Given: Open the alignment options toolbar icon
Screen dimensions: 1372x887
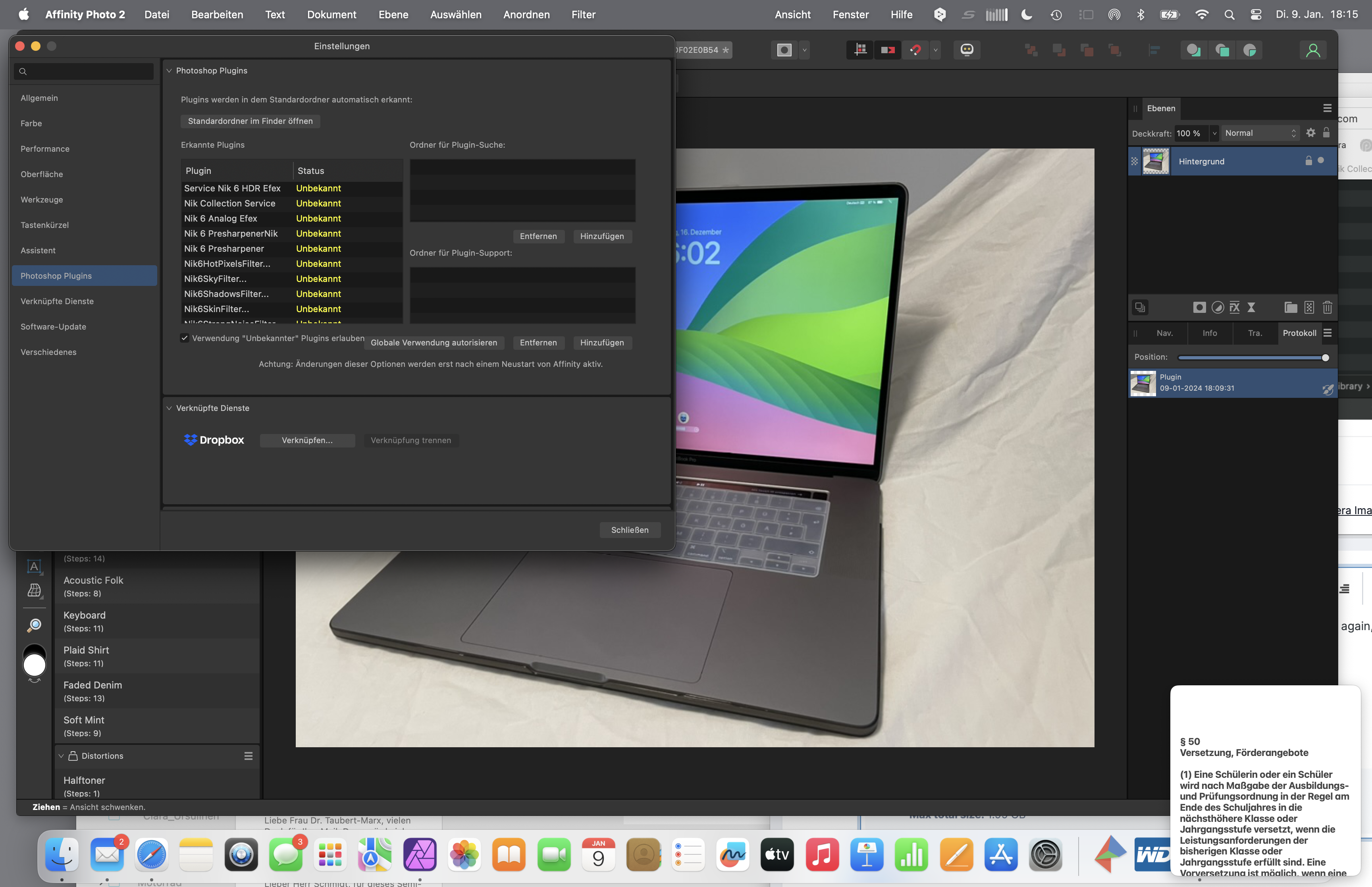Looking at the screenshot, I should click(1154, 50).
